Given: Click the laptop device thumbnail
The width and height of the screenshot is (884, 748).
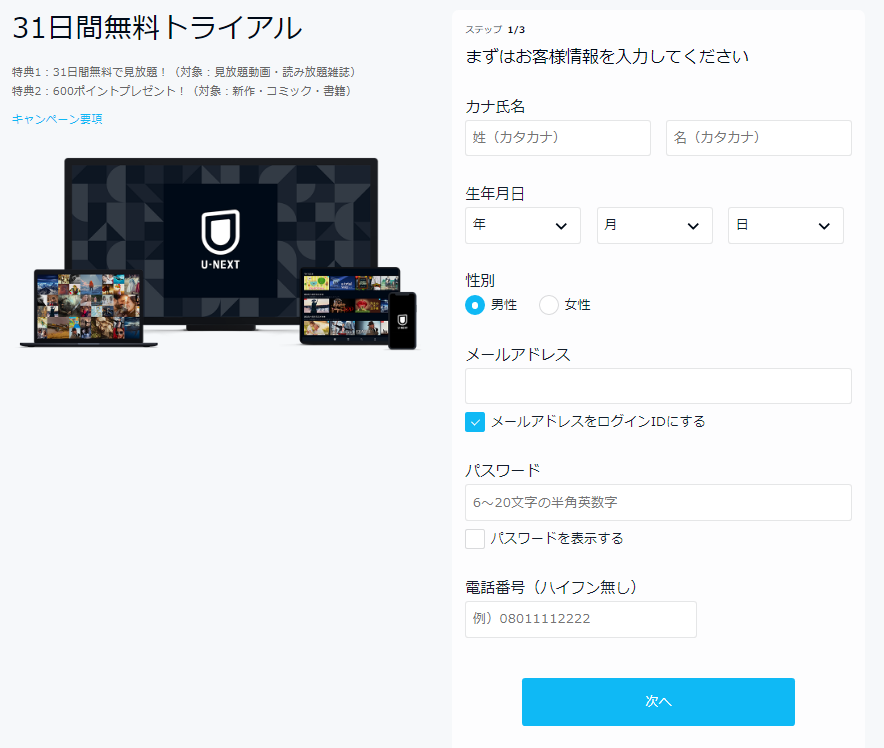Looking at the screenshot, I should point(88,308).
